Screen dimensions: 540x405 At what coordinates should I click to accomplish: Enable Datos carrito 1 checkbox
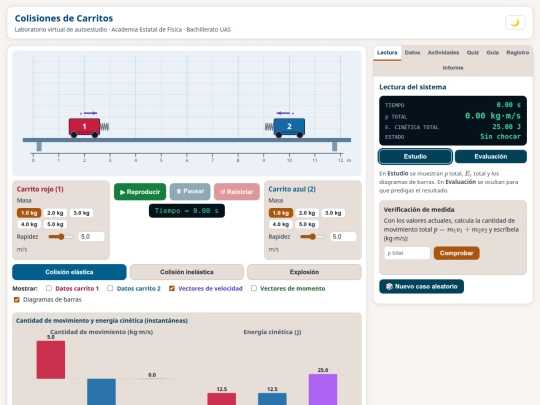pos(49,288)
